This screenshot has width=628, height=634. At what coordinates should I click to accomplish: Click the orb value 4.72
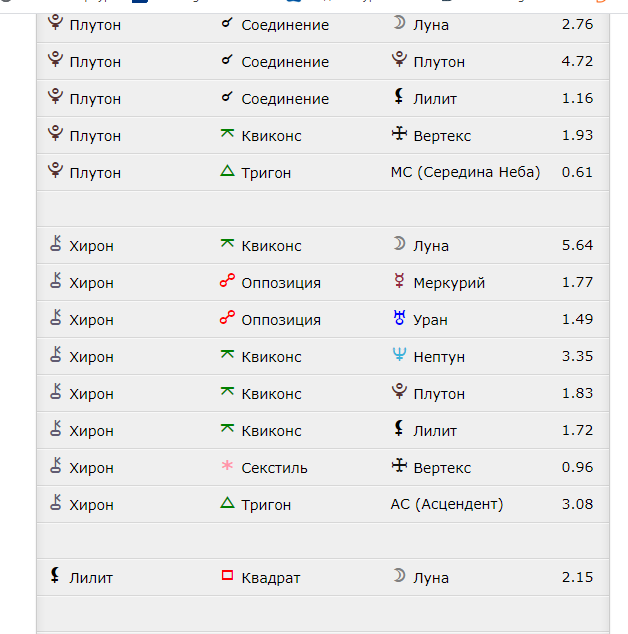point(577,61)
